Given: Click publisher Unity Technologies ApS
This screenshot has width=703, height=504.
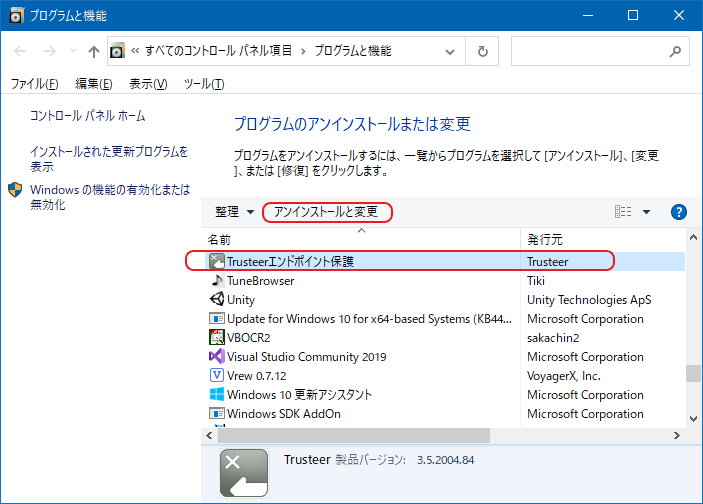Looking at the screenshot, I should (589, 300).
